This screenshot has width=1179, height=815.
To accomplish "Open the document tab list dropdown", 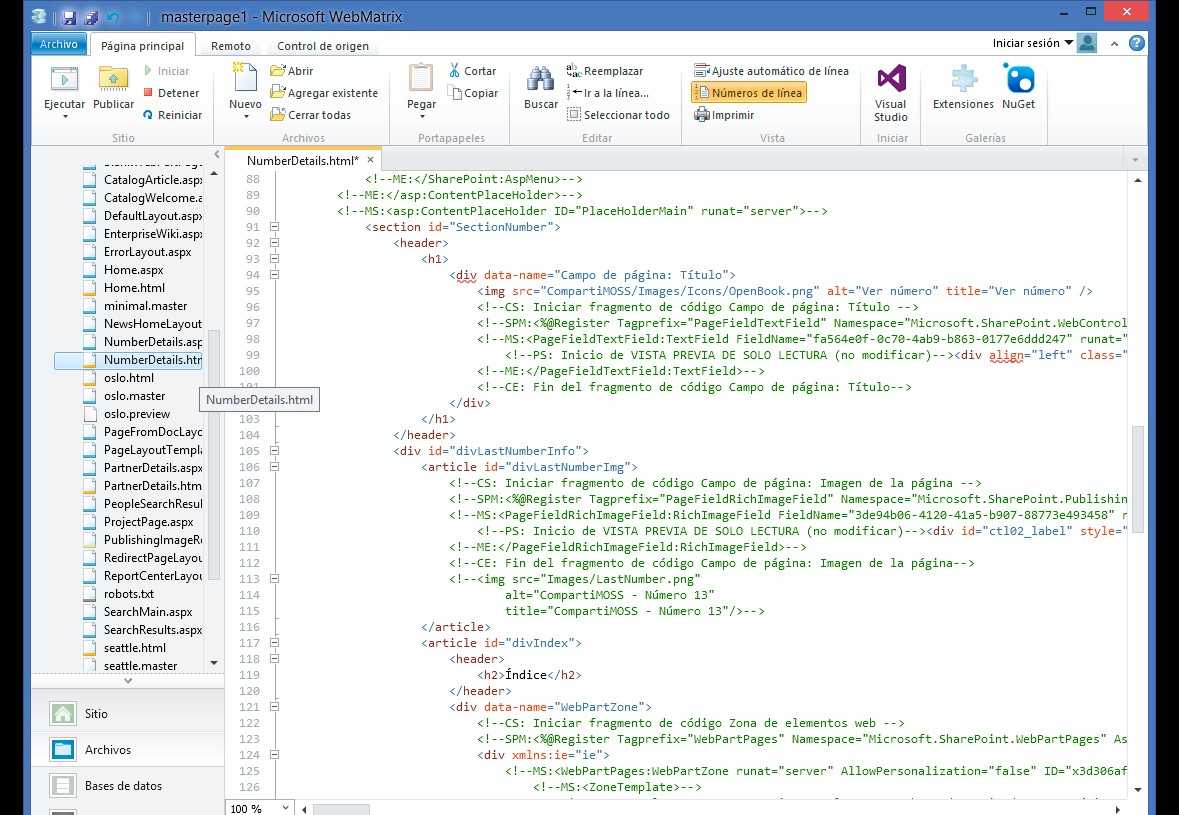I will click(1135, 160).
